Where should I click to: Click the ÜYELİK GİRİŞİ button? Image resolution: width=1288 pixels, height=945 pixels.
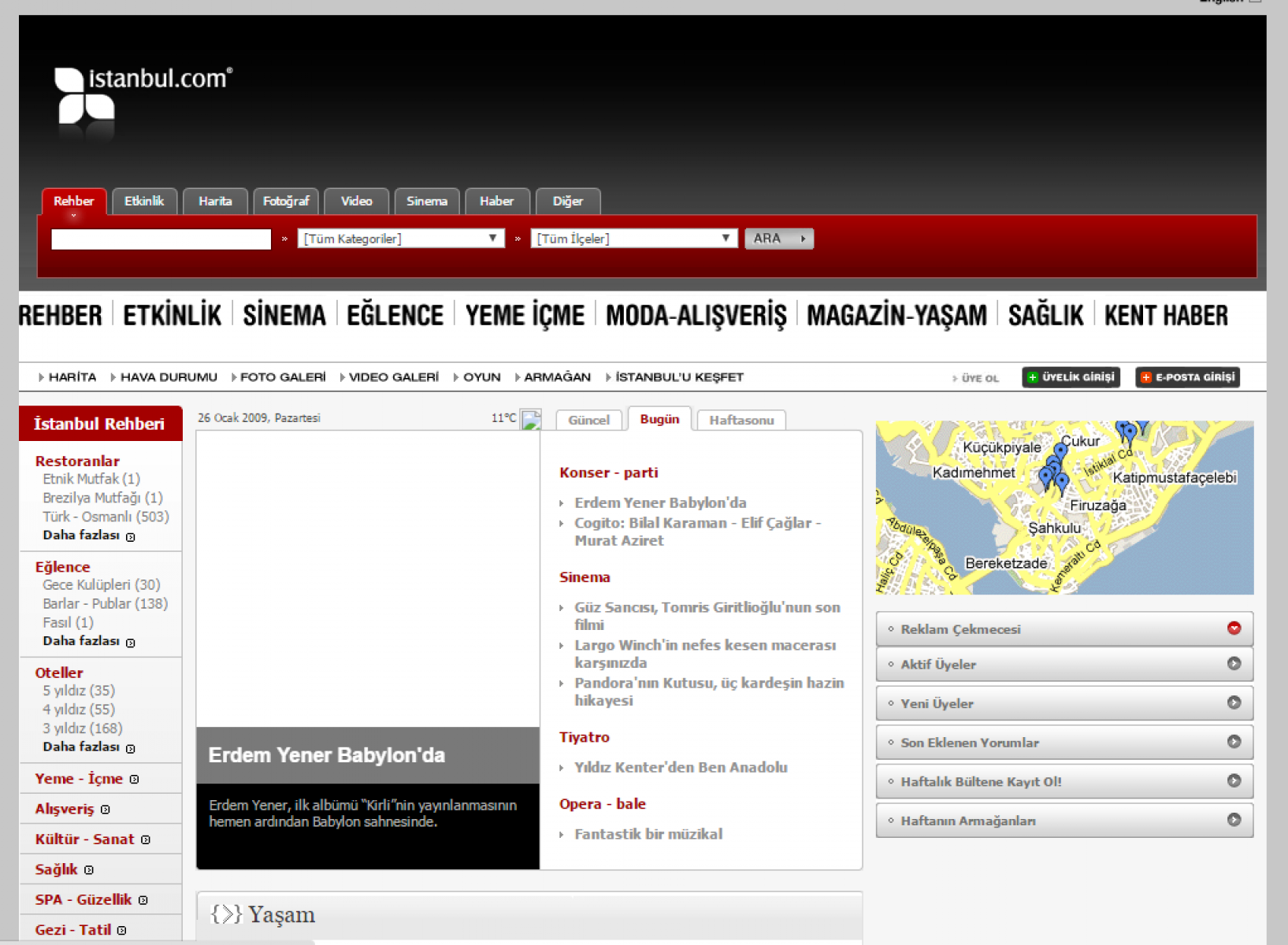[x=1071, y=377]
